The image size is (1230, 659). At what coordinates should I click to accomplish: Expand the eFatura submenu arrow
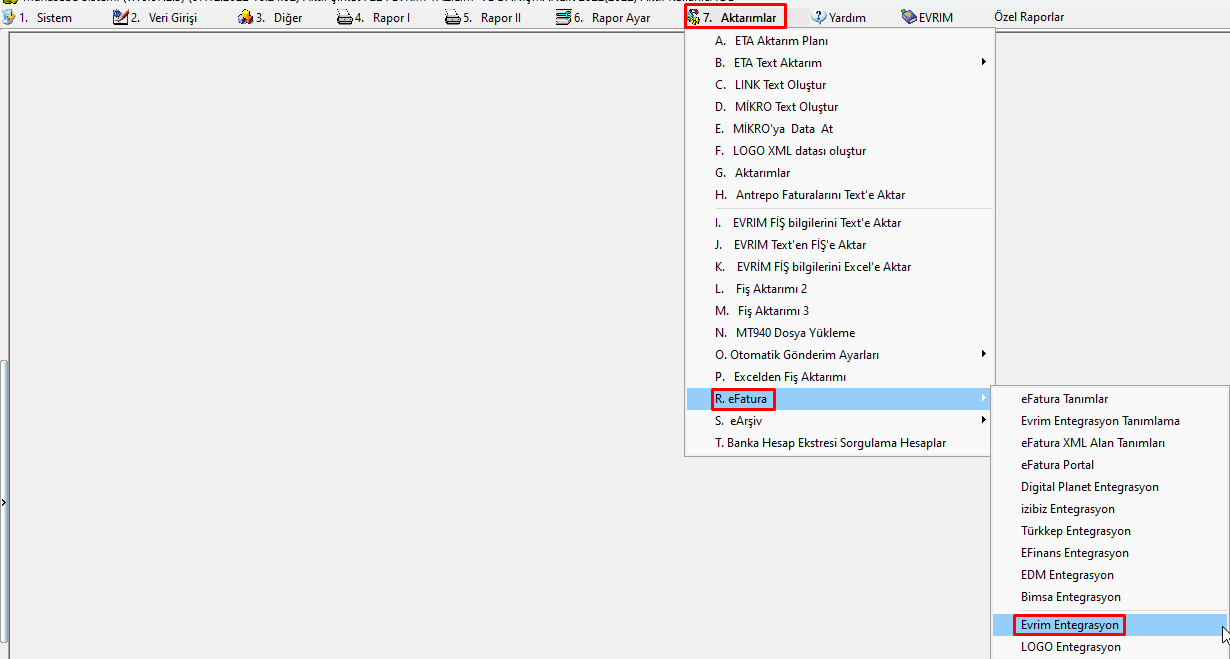click(983, 398)
